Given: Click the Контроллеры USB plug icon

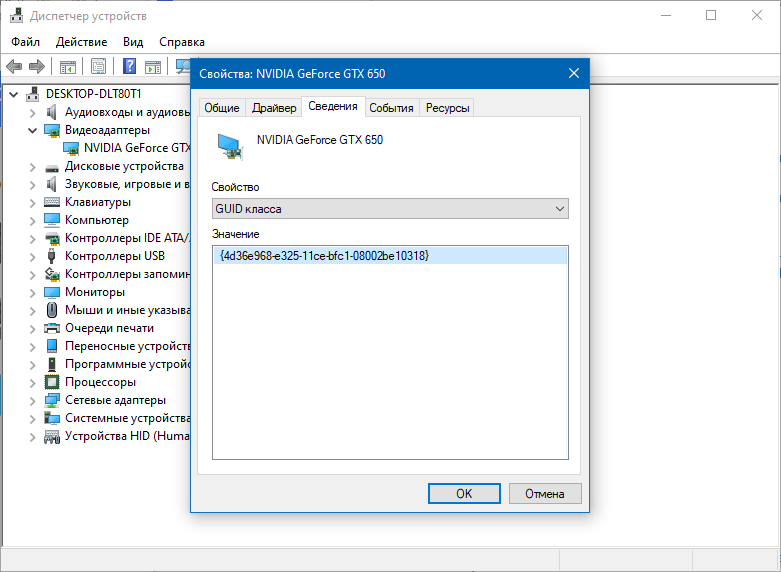Looking at the screenshot, I should click(x=51, y=256).
